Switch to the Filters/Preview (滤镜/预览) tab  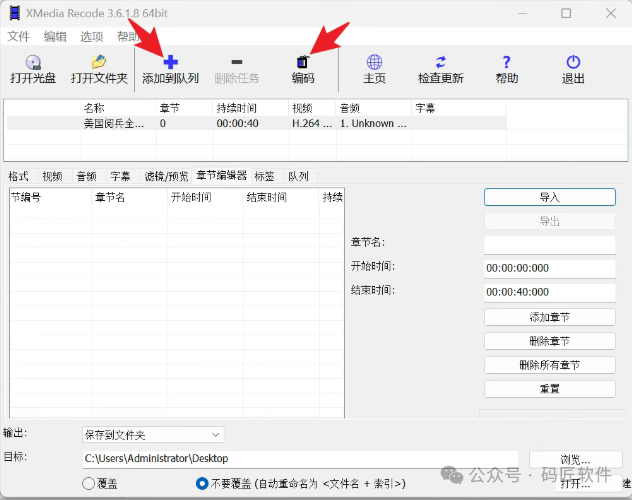(166, 176)
